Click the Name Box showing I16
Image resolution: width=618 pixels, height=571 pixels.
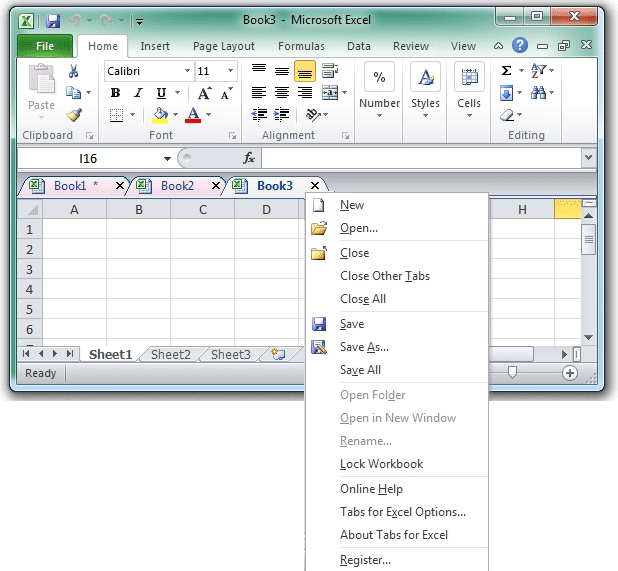(88, 158)
